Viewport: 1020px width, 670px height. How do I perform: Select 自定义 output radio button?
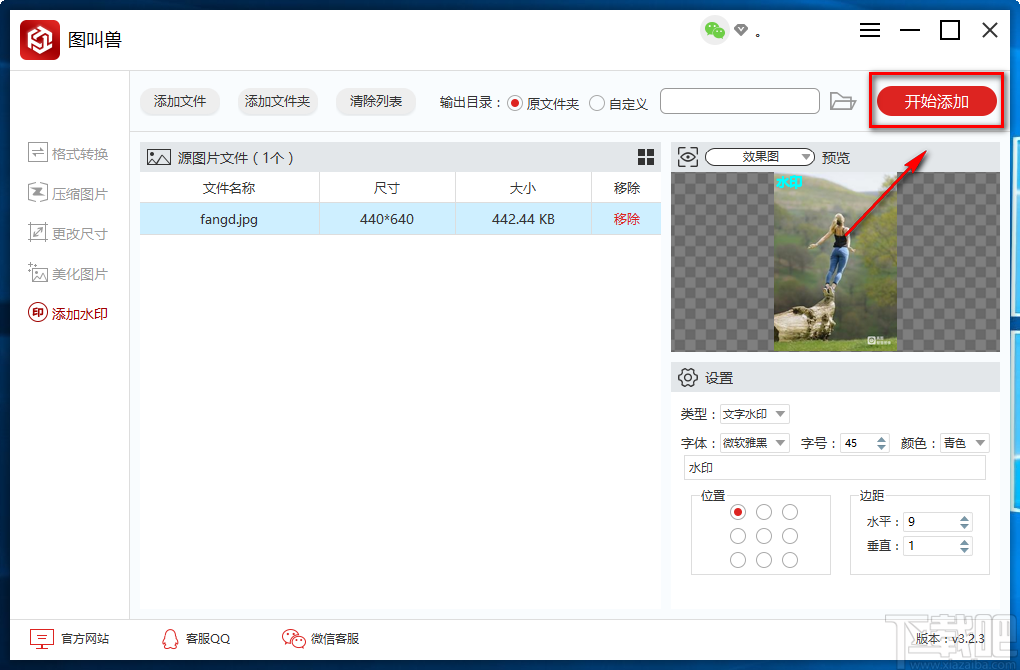(597, 103)
